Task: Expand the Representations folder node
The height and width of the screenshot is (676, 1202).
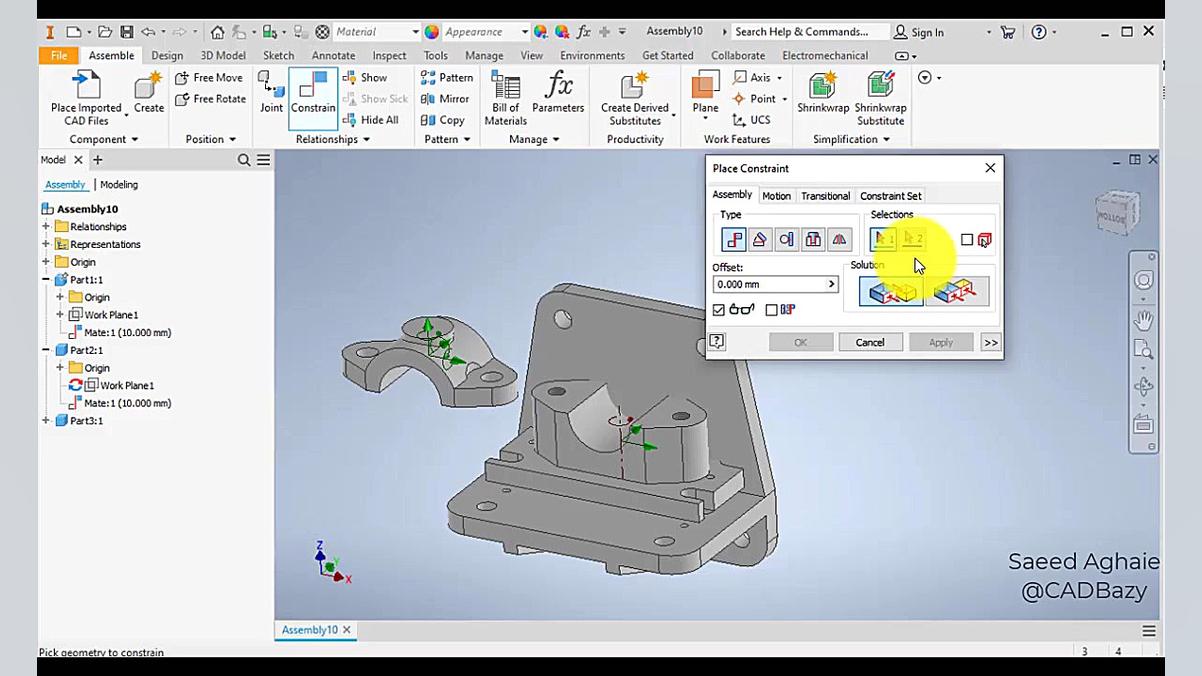Action: point(46,244)
